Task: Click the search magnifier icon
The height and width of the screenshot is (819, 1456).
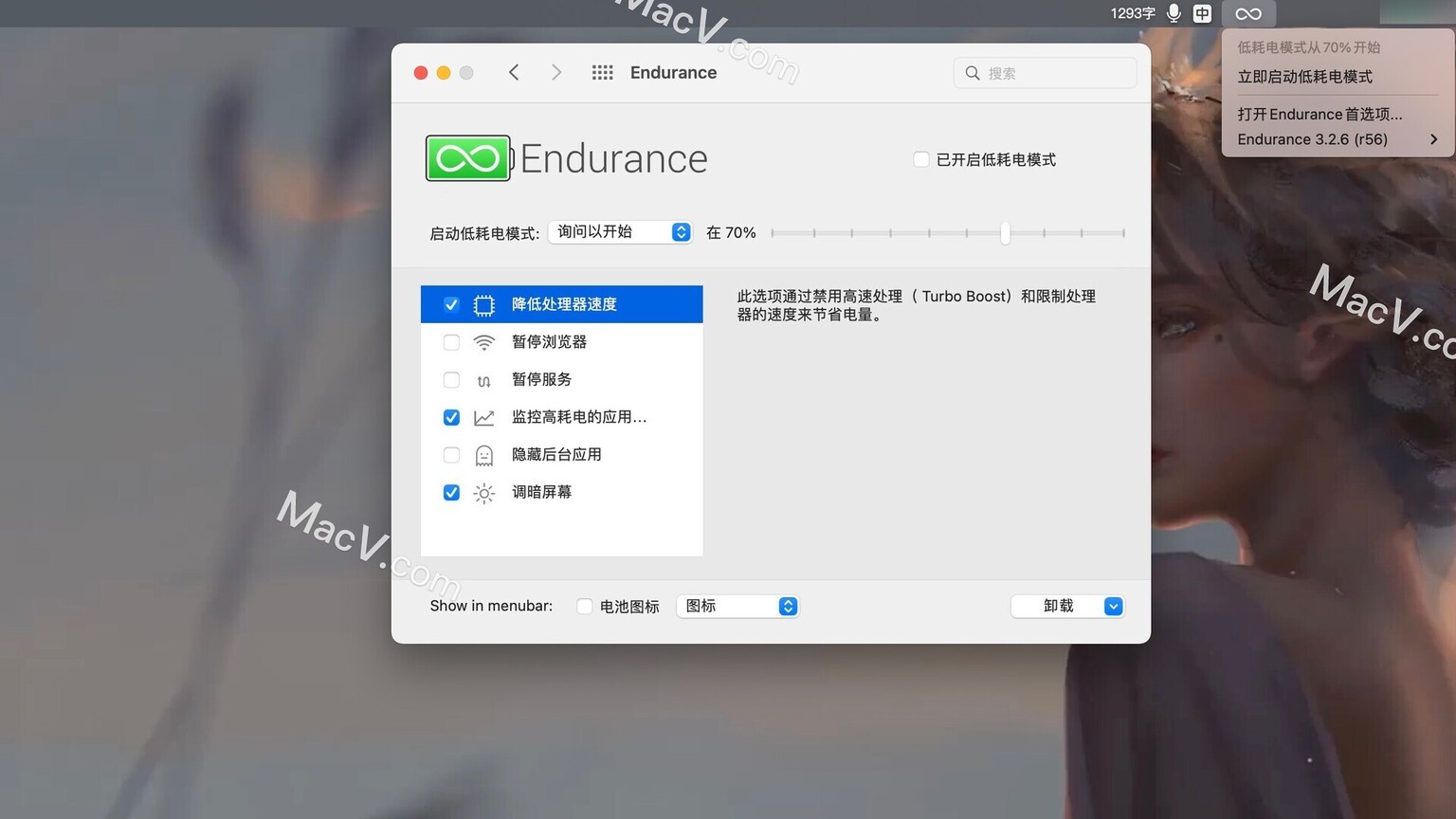Action: point(973,73)
